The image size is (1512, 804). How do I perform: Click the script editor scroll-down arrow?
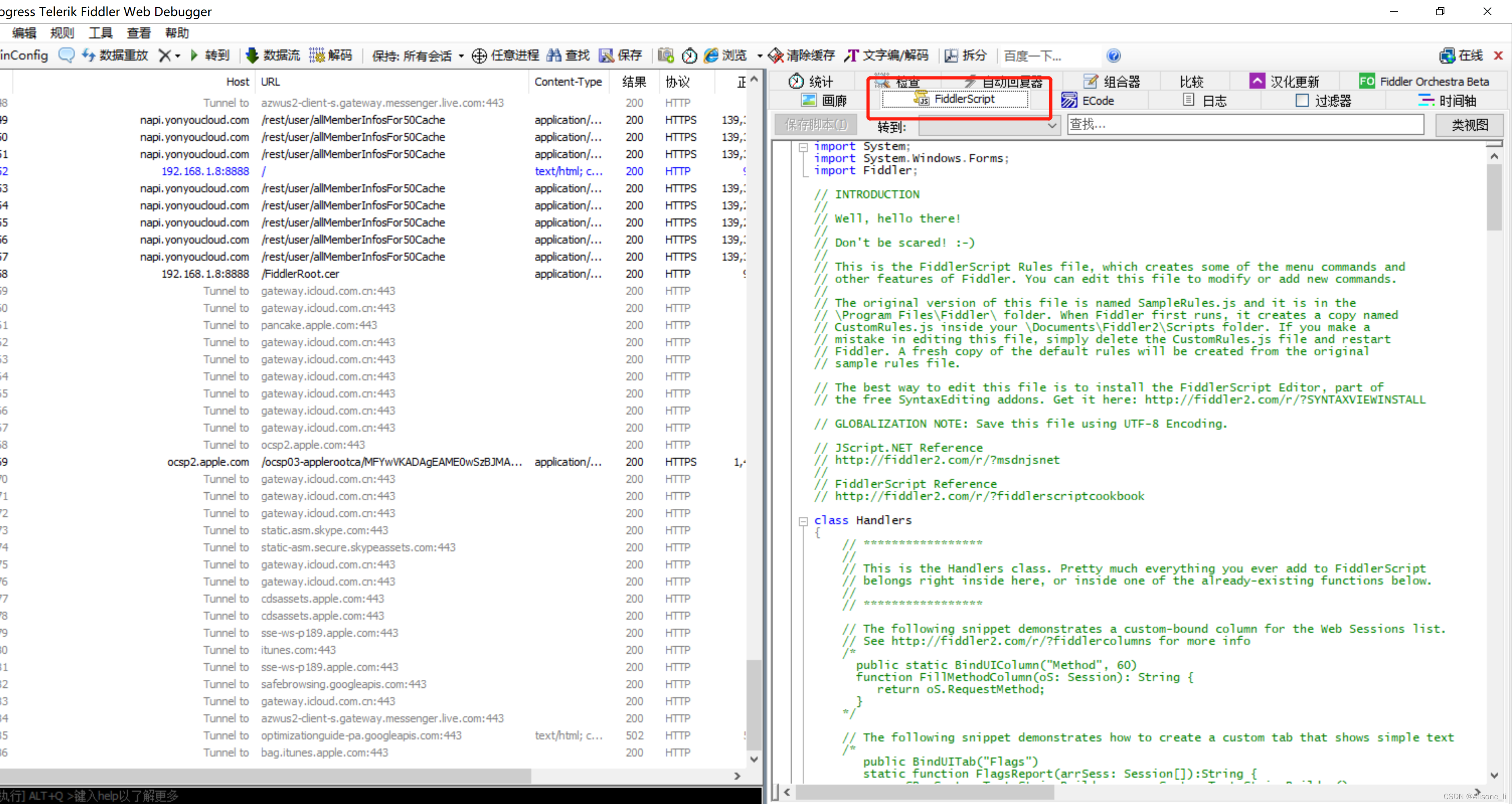pyautogui.click(x=1494, y=775)
